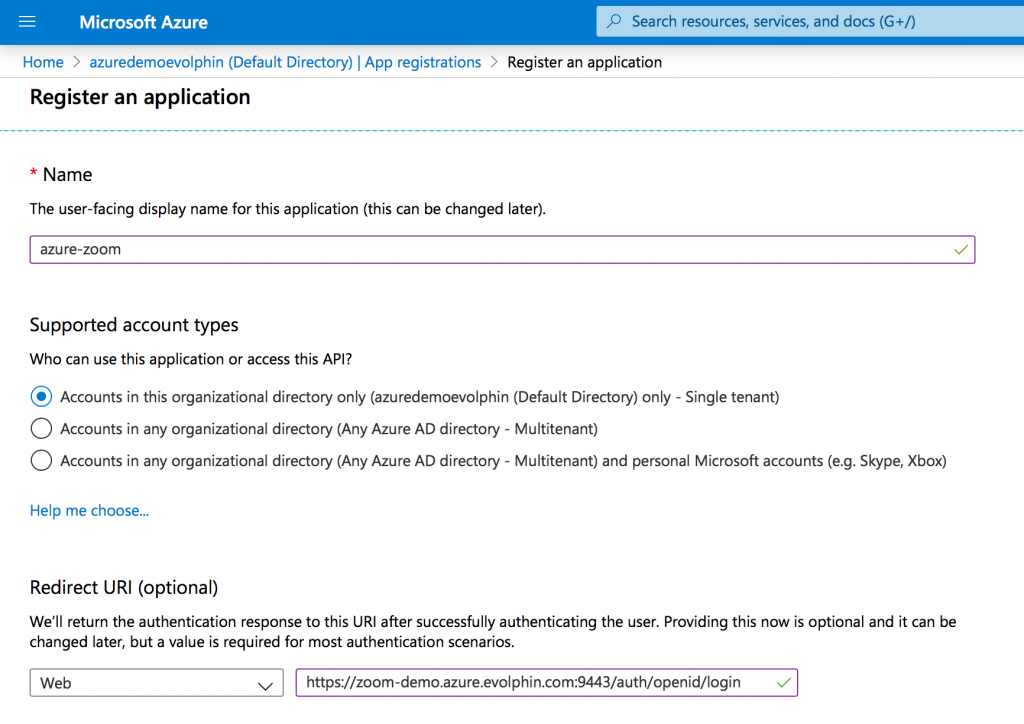This screenshot has width=1024, height=724.
Task: Select Multitenant and personal Microsoft accounts option
Action: 41,460
